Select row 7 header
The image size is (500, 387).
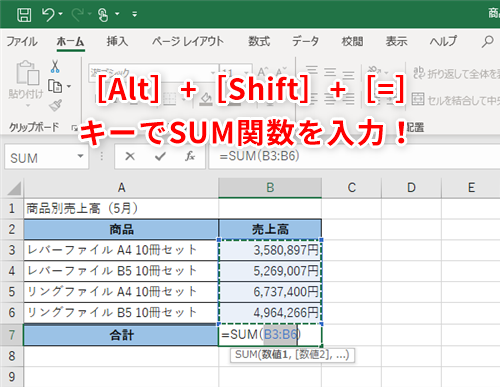coord(12,335)
